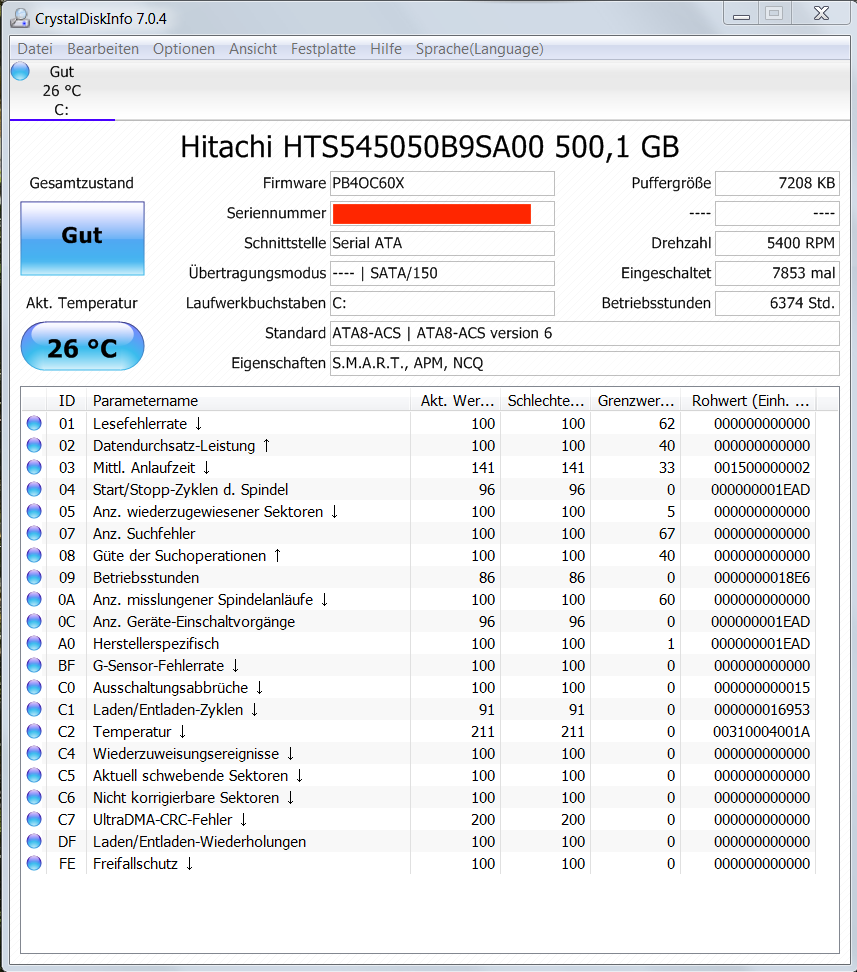Click the status icon in row C2 Temperatur
This screenshot has width=857, height=972.
click(34, 731)
